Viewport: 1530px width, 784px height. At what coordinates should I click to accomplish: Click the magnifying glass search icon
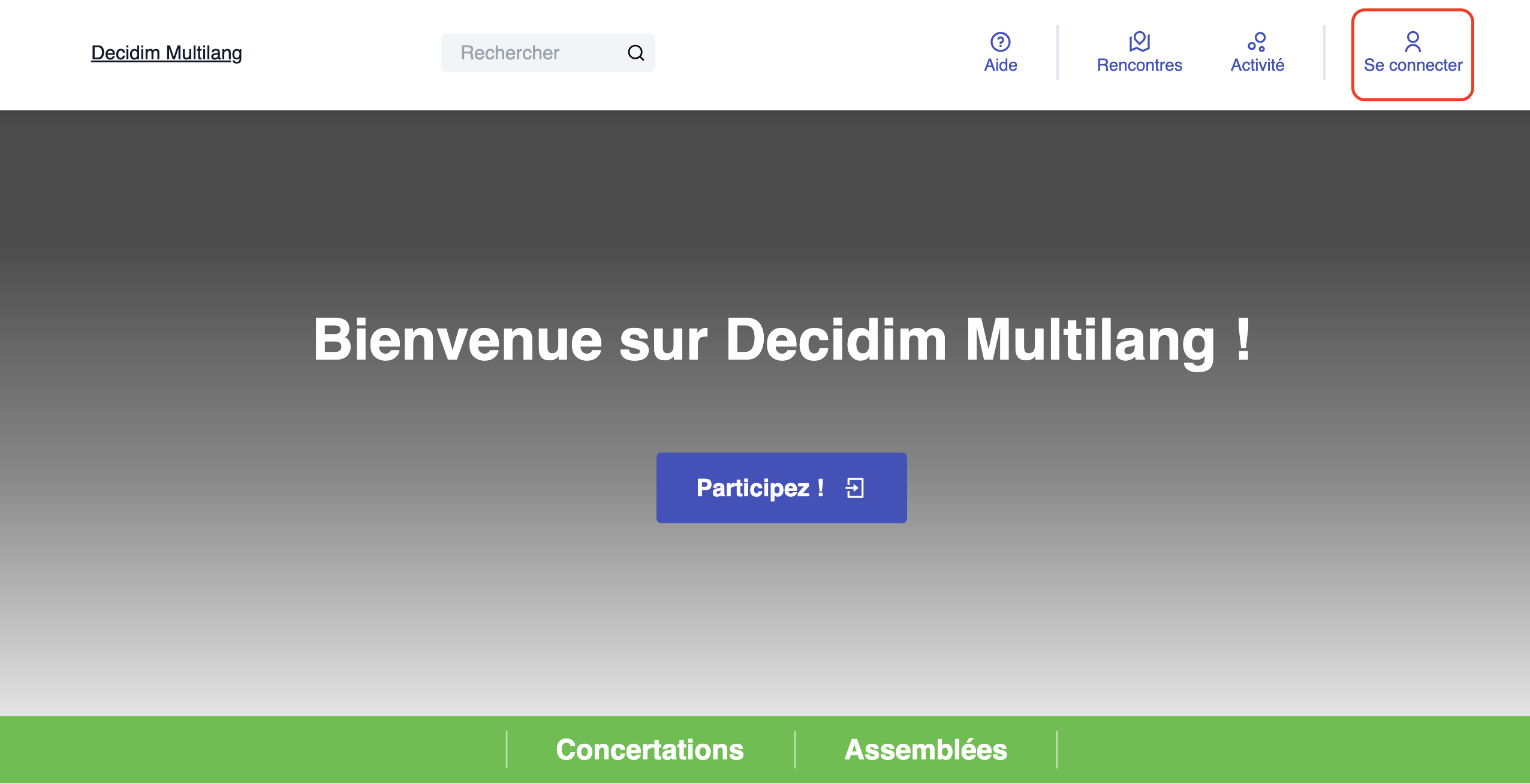(636, 53)
